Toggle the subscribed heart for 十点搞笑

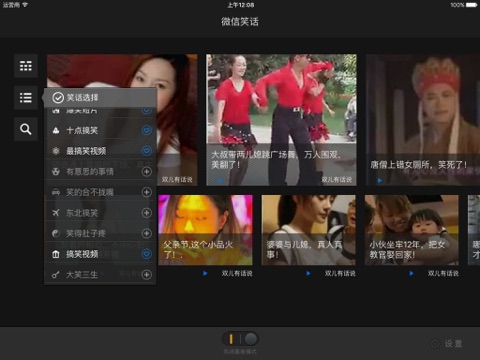[147, 130]
